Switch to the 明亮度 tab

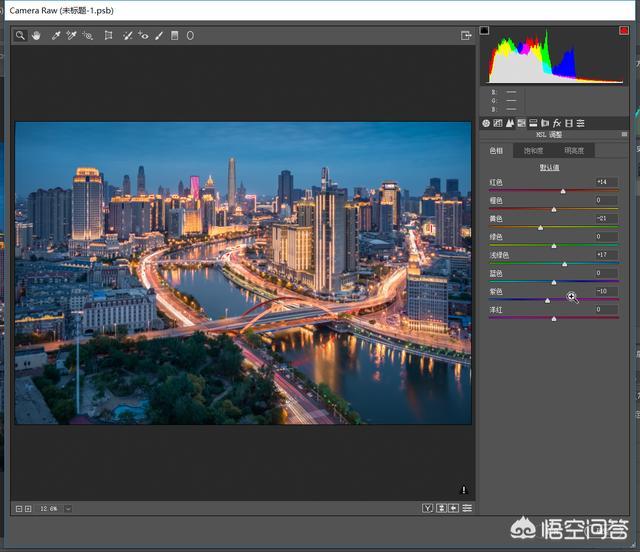pos(574,150)
